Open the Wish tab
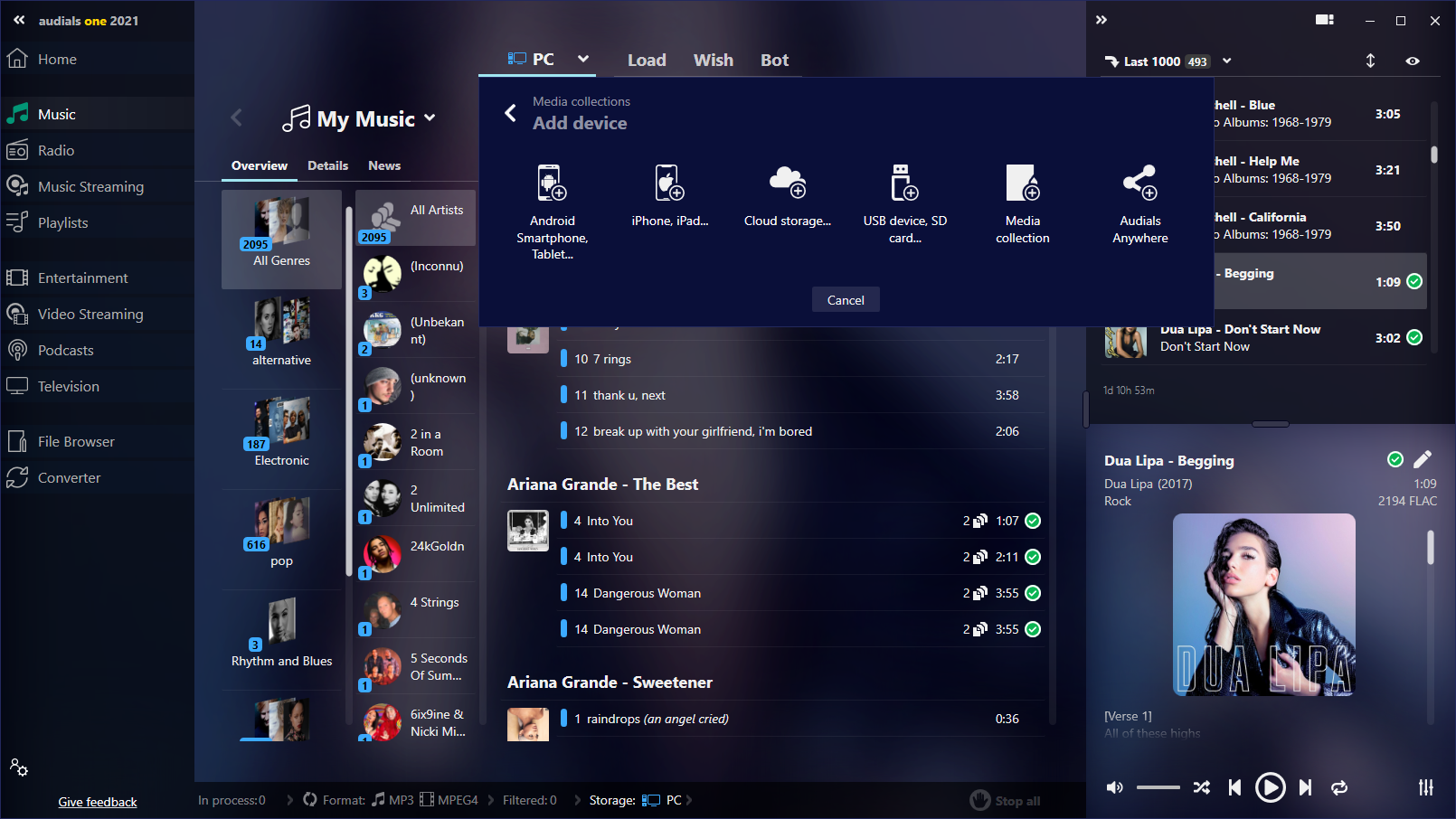 (713, 60)
